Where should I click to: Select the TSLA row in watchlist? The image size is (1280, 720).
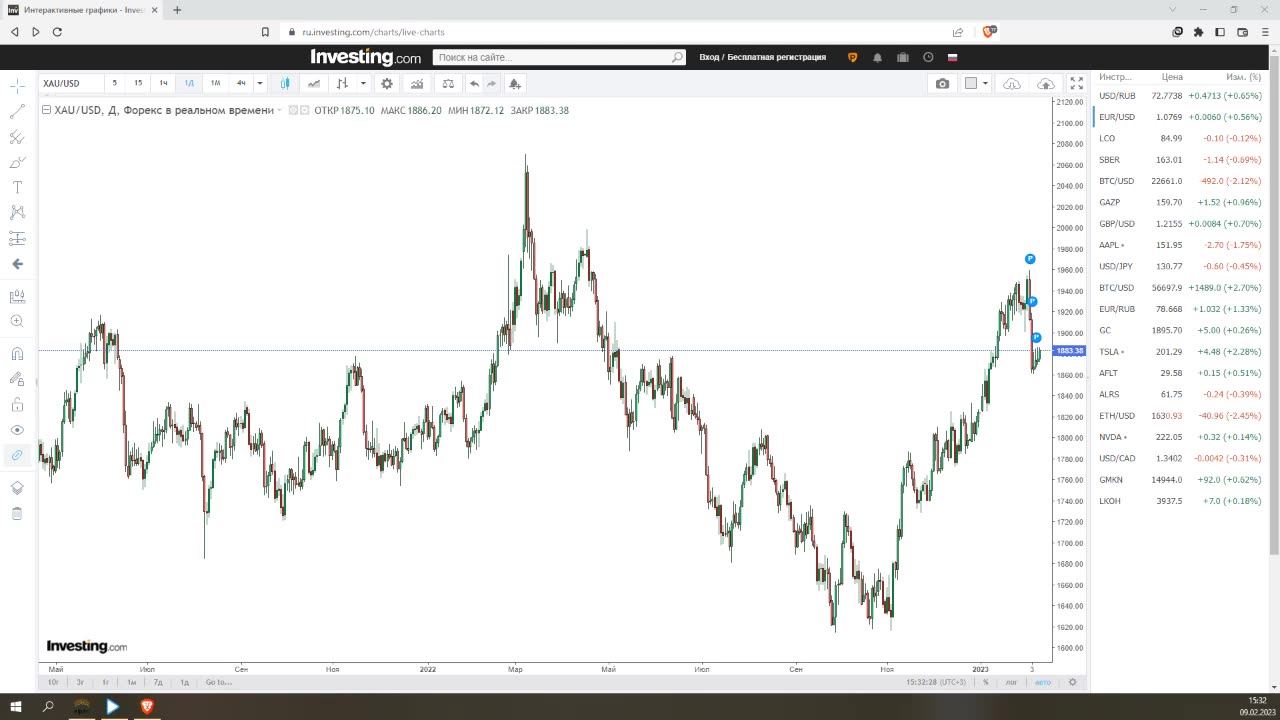pyautogui.click(x=1181, y=351)
